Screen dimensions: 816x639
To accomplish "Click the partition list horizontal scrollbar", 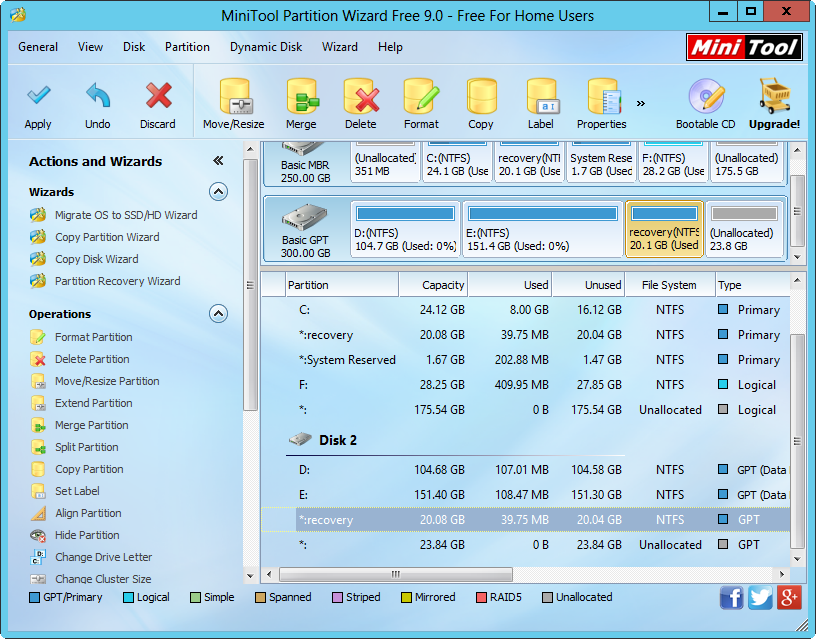I will [396, 574].
